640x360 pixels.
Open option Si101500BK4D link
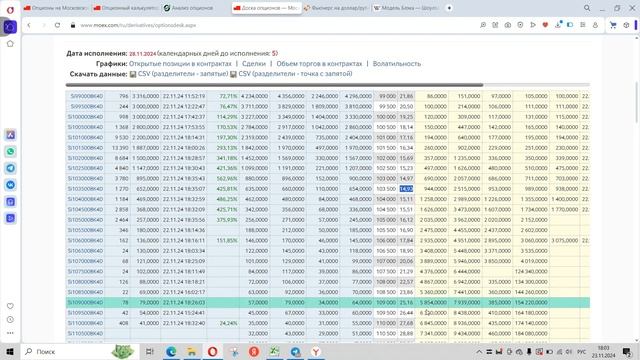85,148
